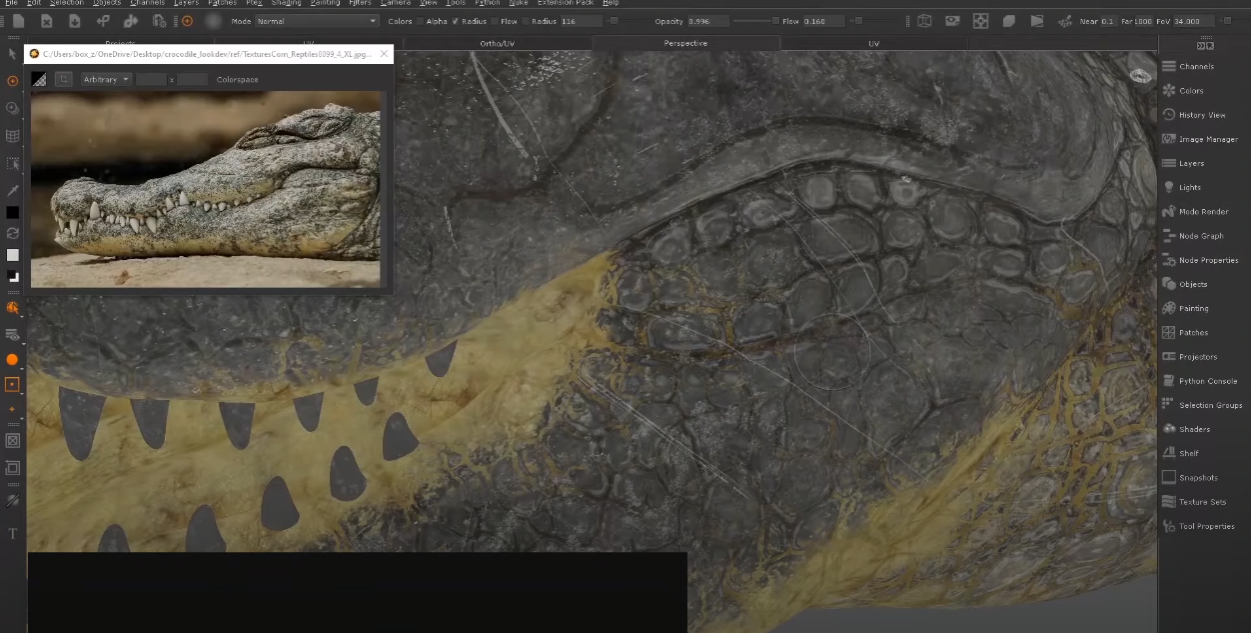Open the Painting palette
1251x633 pixels.
(x=1186, y=308)
